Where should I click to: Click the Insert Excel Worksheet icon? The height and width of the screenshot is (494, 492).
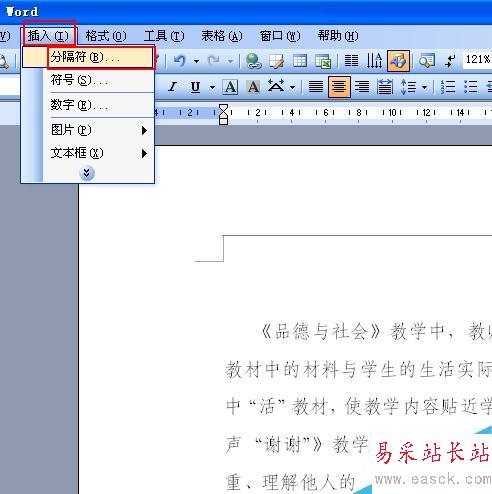point(323,61)
